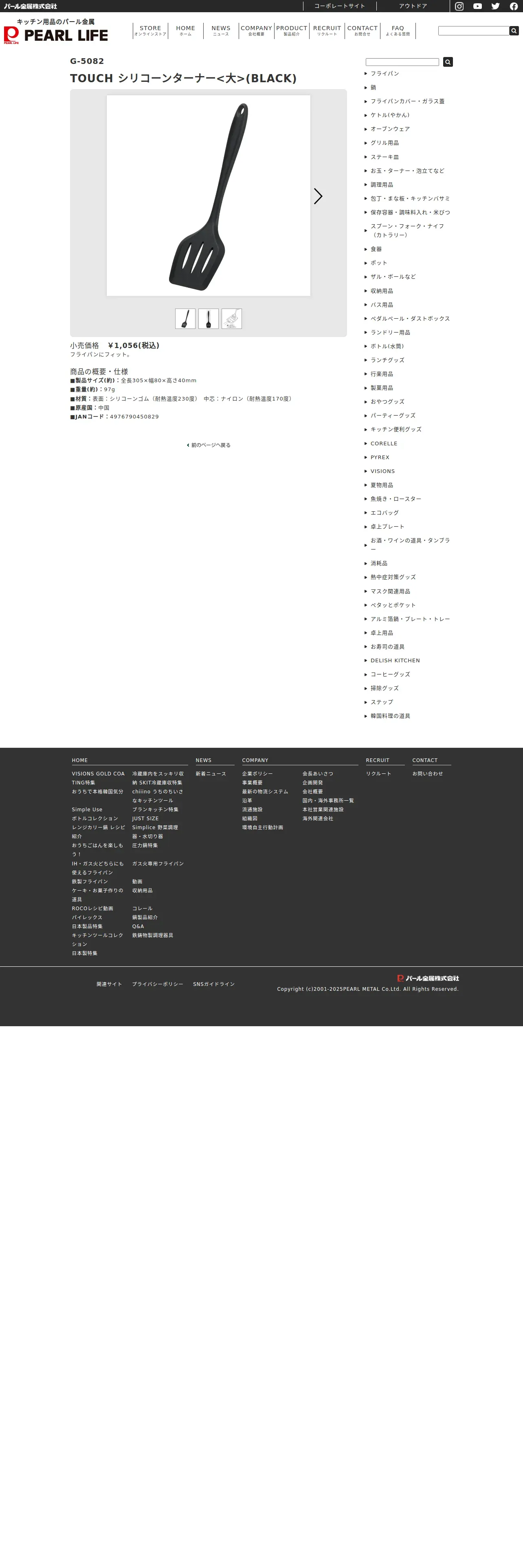Open footer 会長あいさつ link

point(318,774)
